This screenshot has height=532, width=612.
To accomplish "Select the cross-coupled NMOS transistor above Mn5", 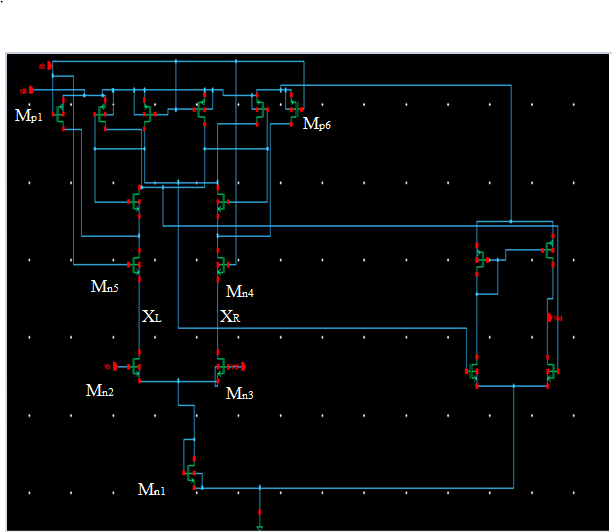I will tap(135, 202).
